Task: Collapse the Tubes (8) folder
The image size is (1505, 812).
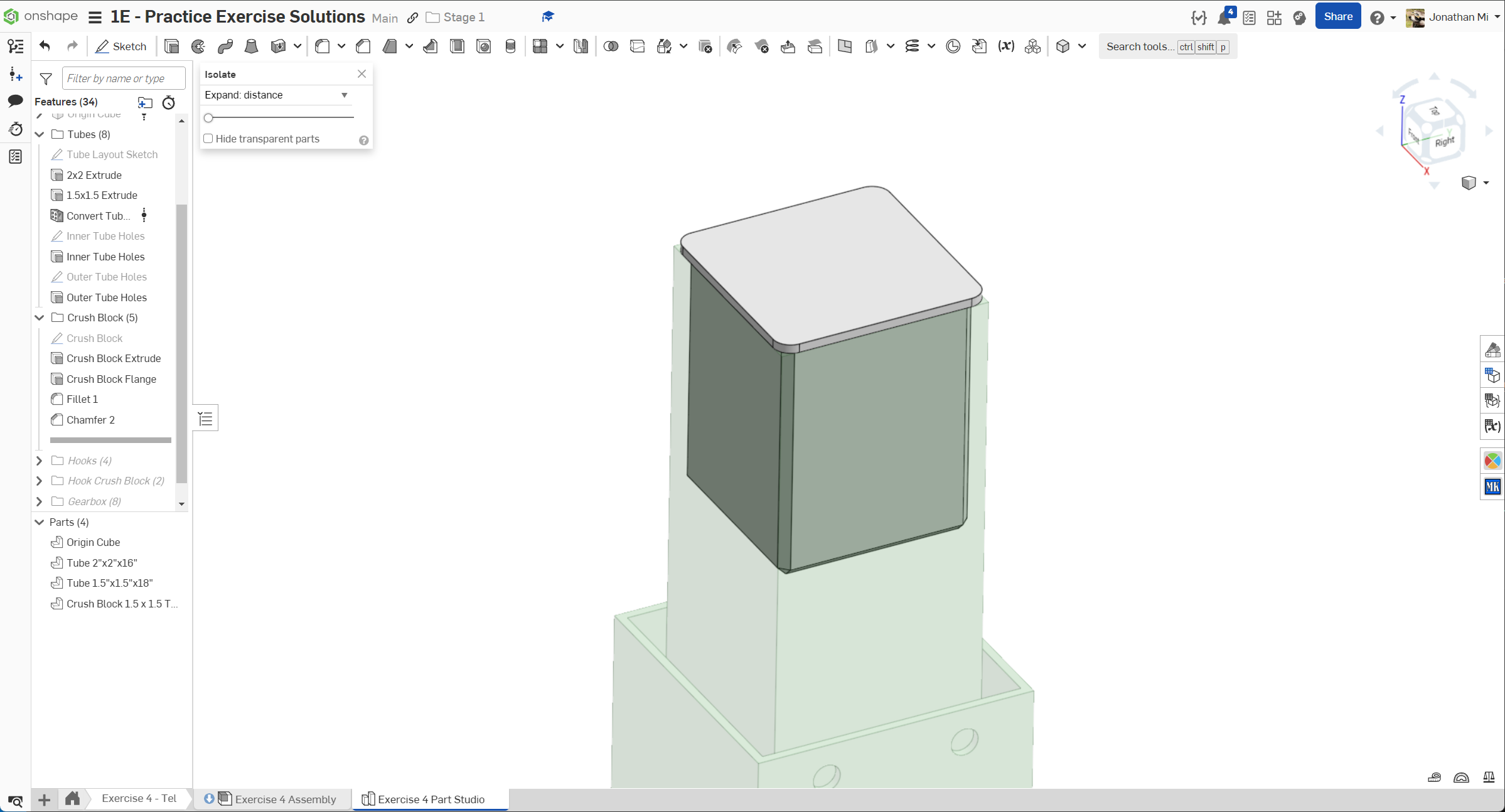Action: (40, 134)
